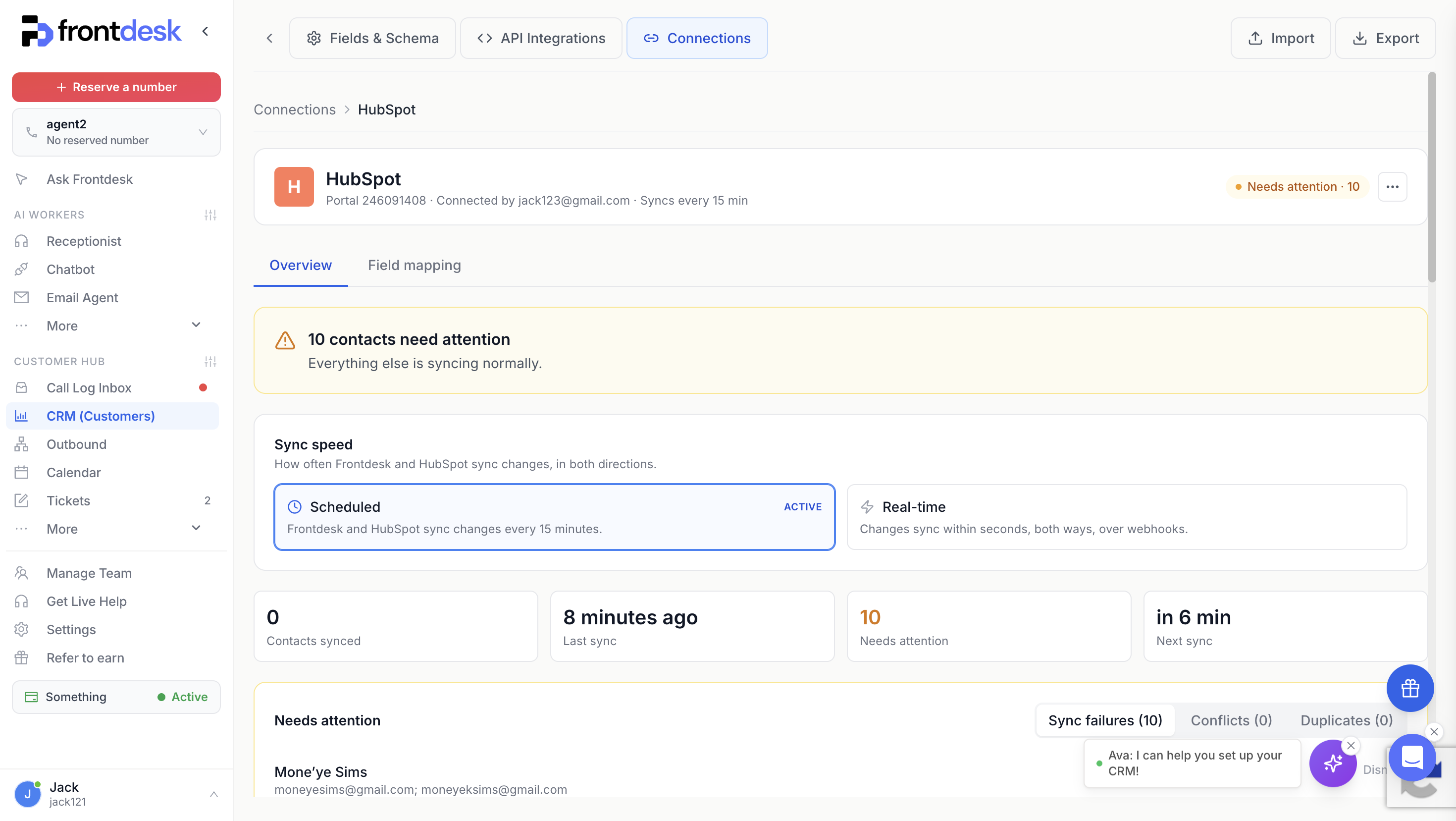Go back using the top arrow
Screen dimensions: 1456x821
[269, 38]
